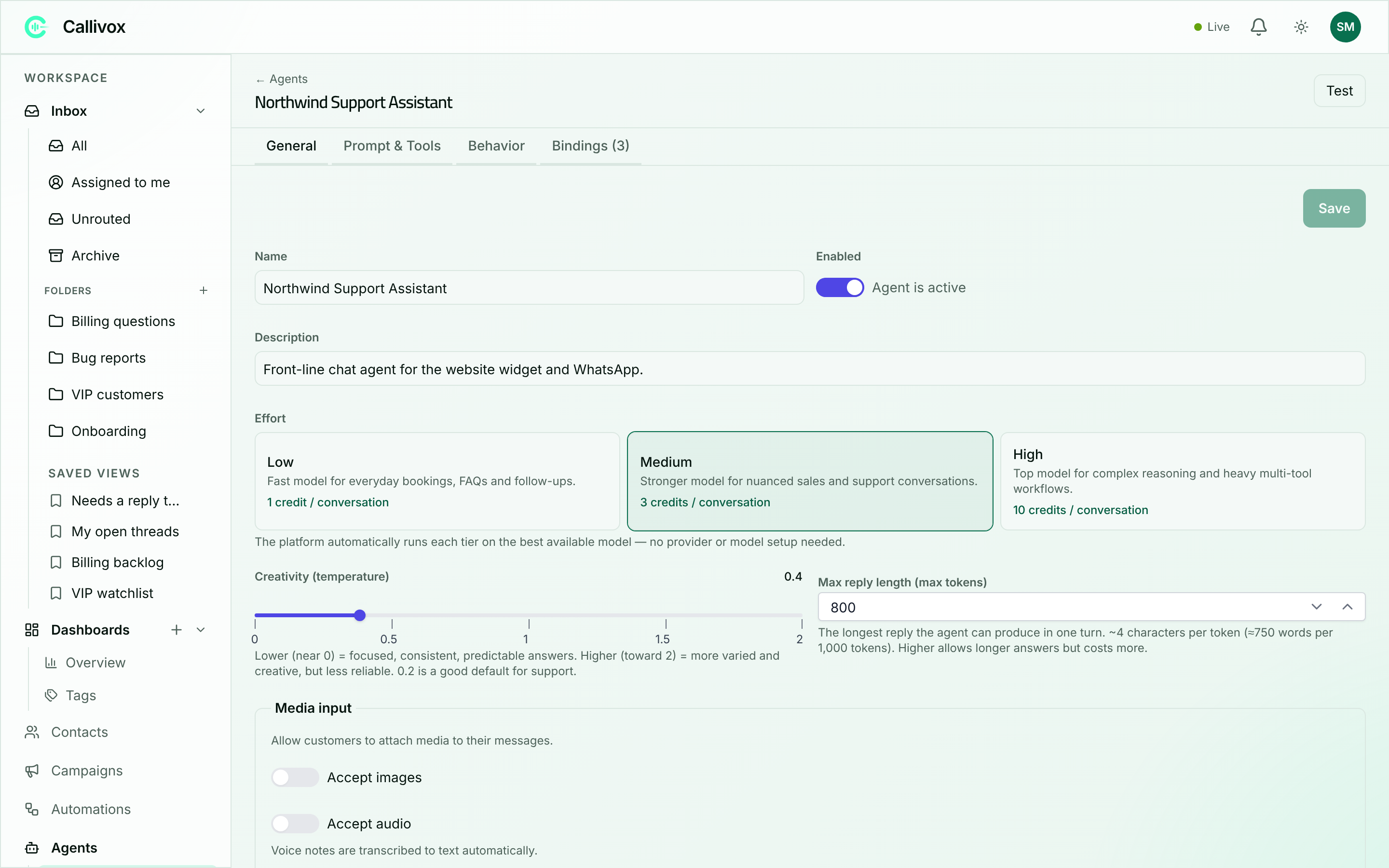Click the 0.4 temperature value
This screenshot has height=868, width=1389.
click(x=793, y=576)
